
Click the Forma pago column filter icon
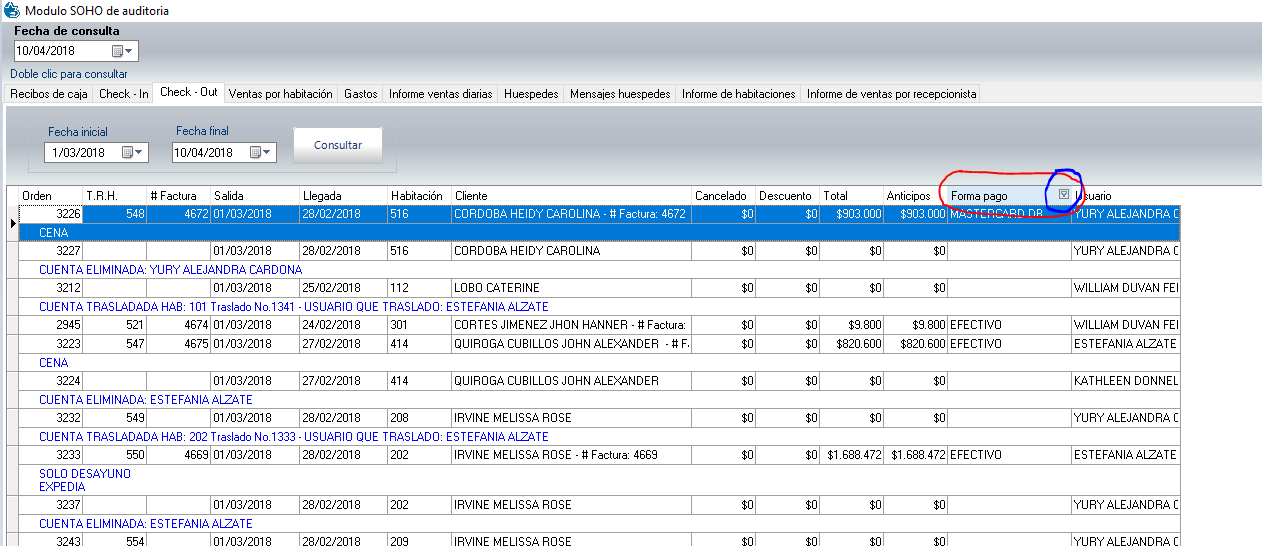pyautogui.click(x=1063, y=195)
